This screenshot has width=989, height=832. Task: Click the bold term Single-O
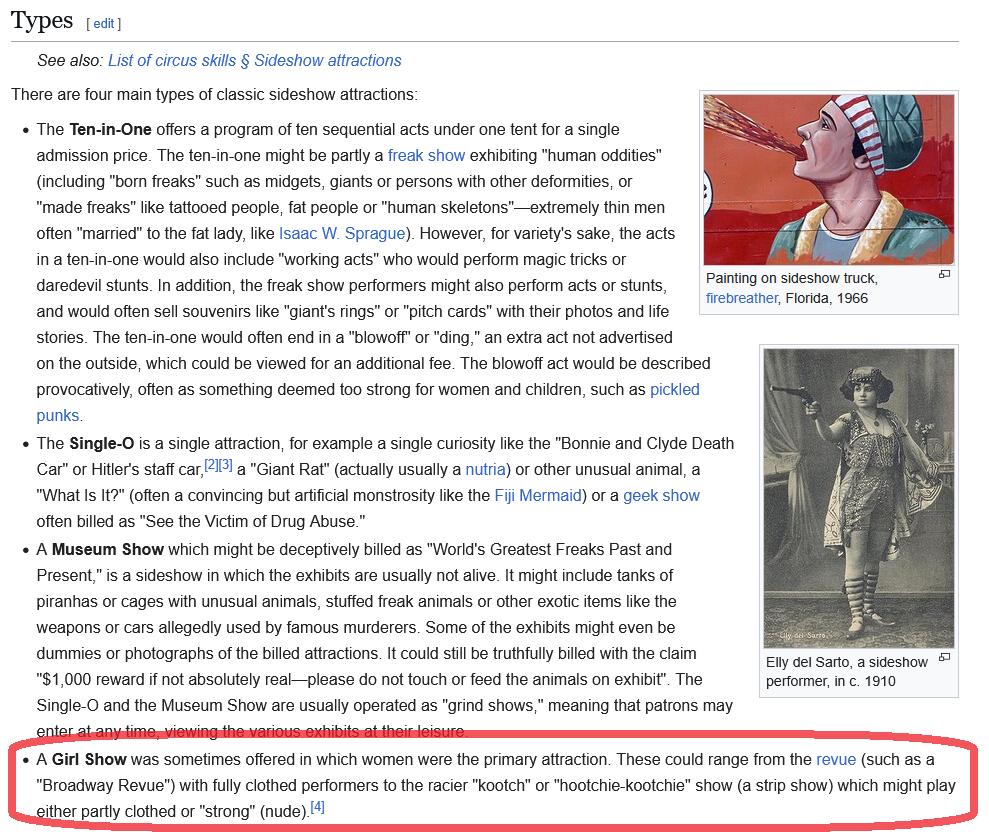(x=102, y=443)
